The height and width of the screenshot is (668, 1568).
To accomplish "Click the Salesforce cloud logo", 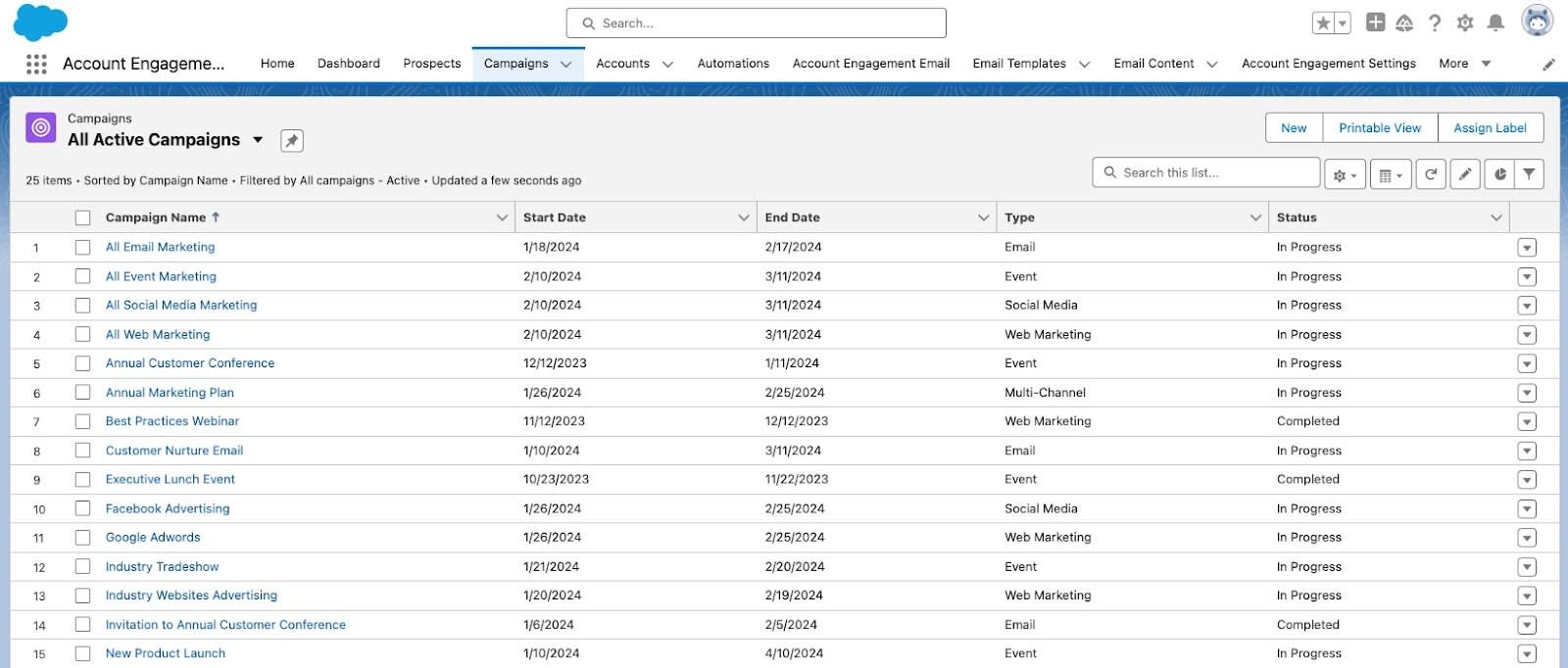I will 40,23.
